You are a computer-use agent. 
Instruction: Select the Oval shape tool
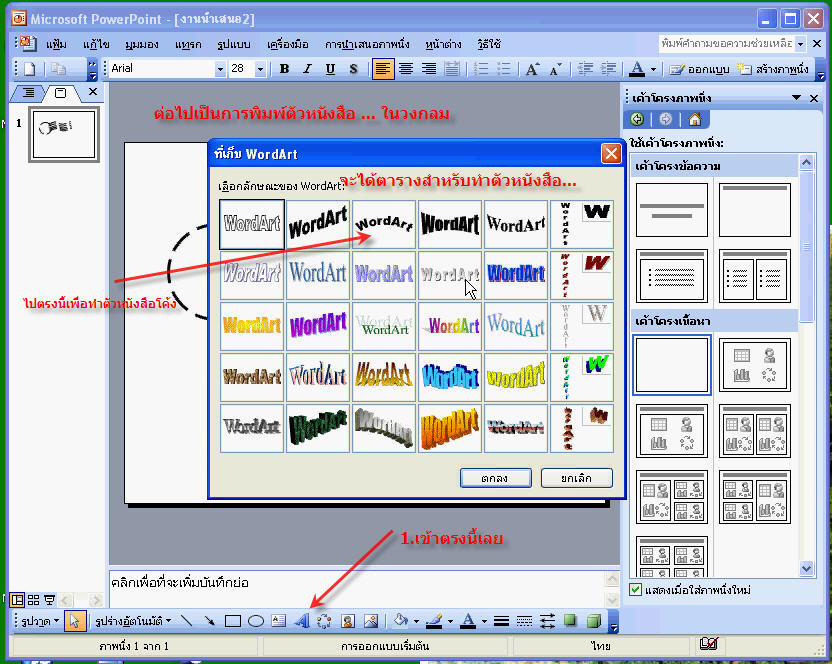(256, 620)
